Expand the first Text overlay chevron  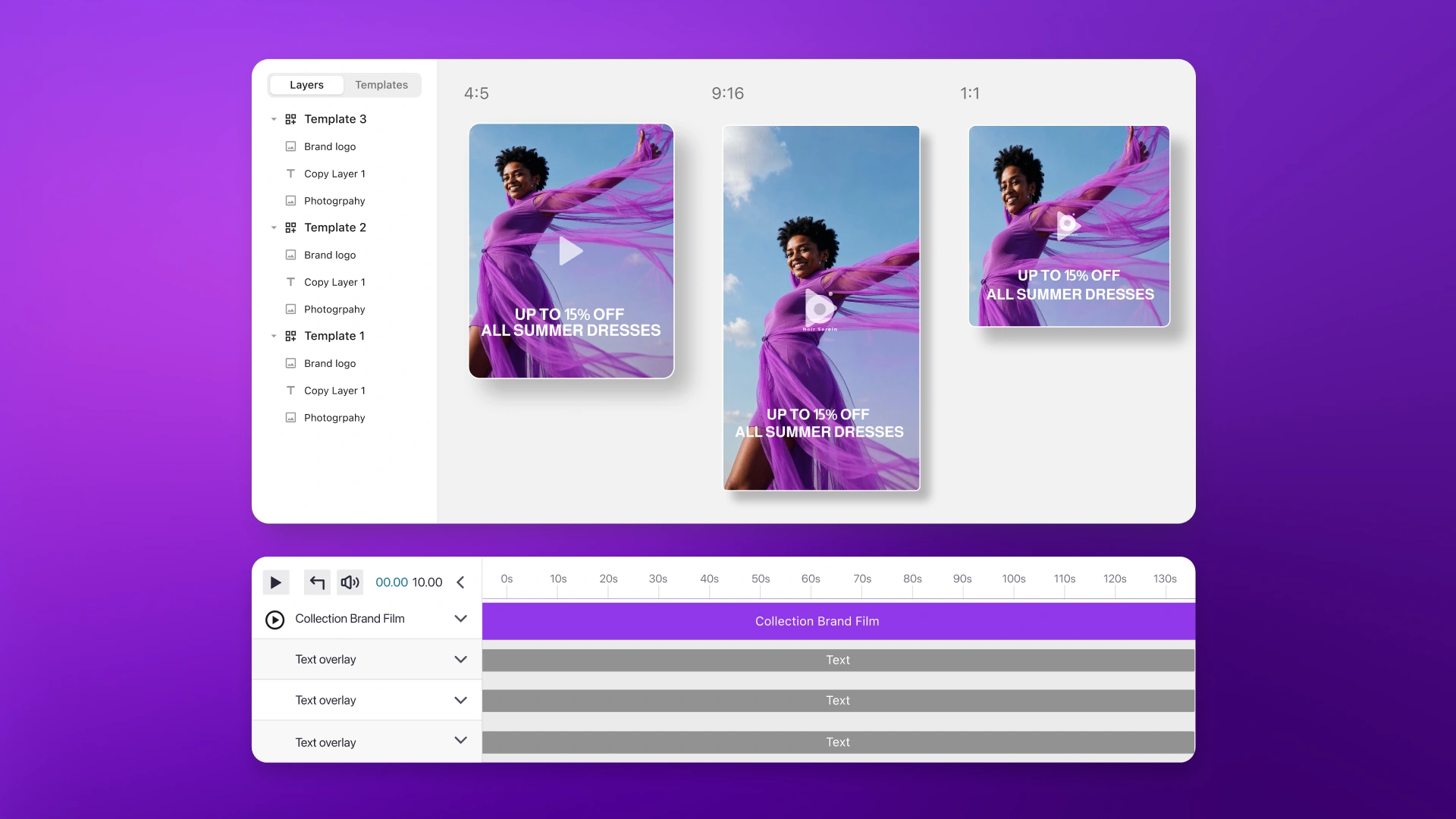pos(460,660)
